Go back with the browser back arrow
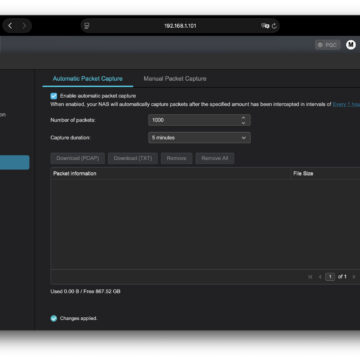 [10, 26]
